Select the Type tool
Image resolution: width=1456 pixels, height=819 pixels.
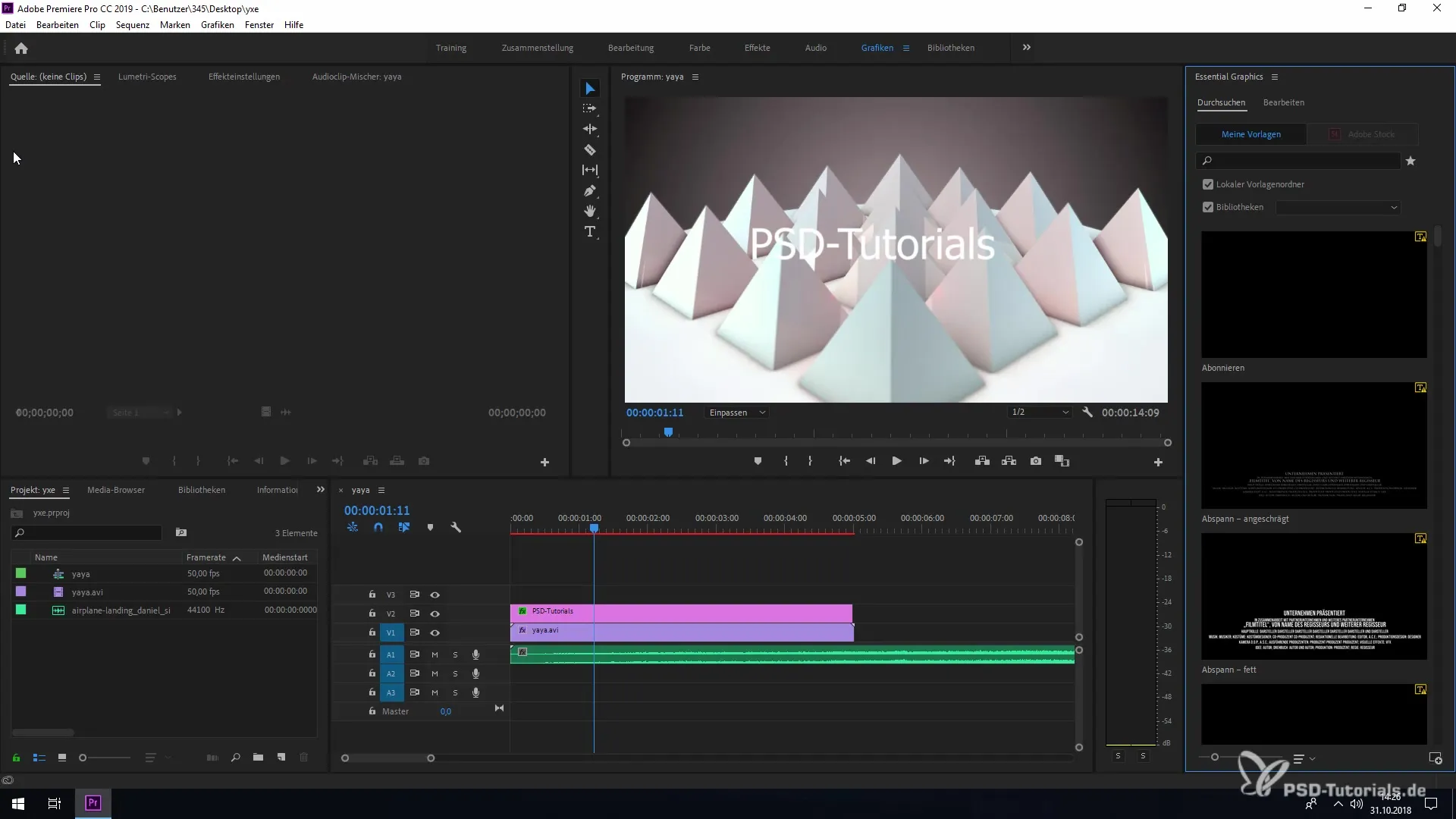pyautogui.click(x=590, y=231)
